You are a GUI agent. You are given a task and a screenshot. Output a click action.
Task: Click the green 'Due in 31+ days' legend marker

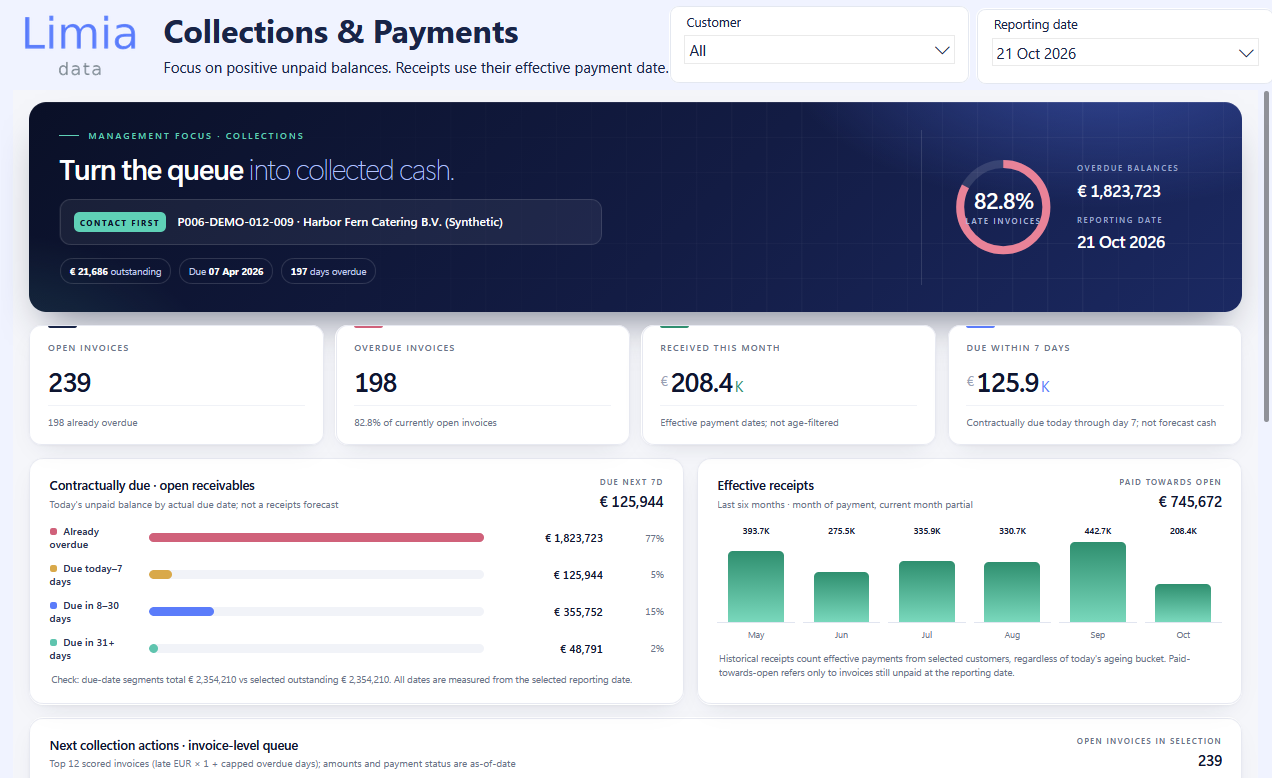(x=53, y=642)
